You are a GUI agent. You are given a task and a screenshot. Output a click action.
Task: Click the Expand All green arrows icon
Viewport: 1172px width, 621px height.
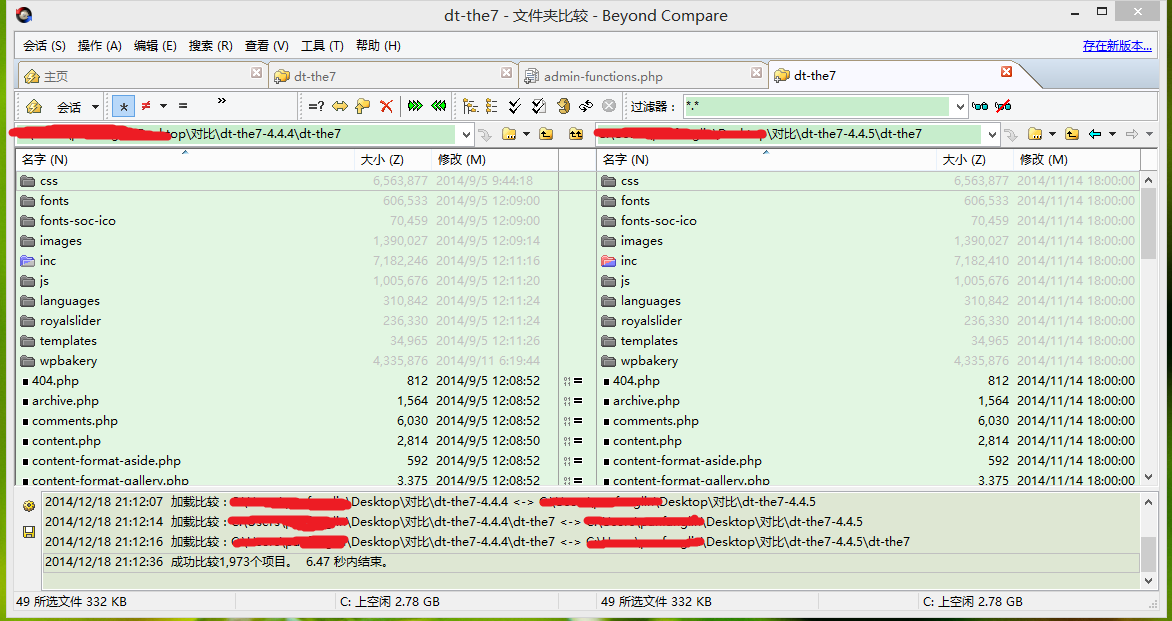coord(415,106)
